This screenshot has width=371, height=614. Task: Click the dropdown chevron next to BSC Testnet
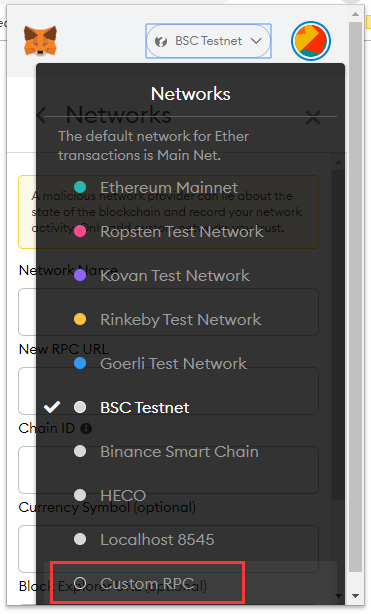coord(256,41)
